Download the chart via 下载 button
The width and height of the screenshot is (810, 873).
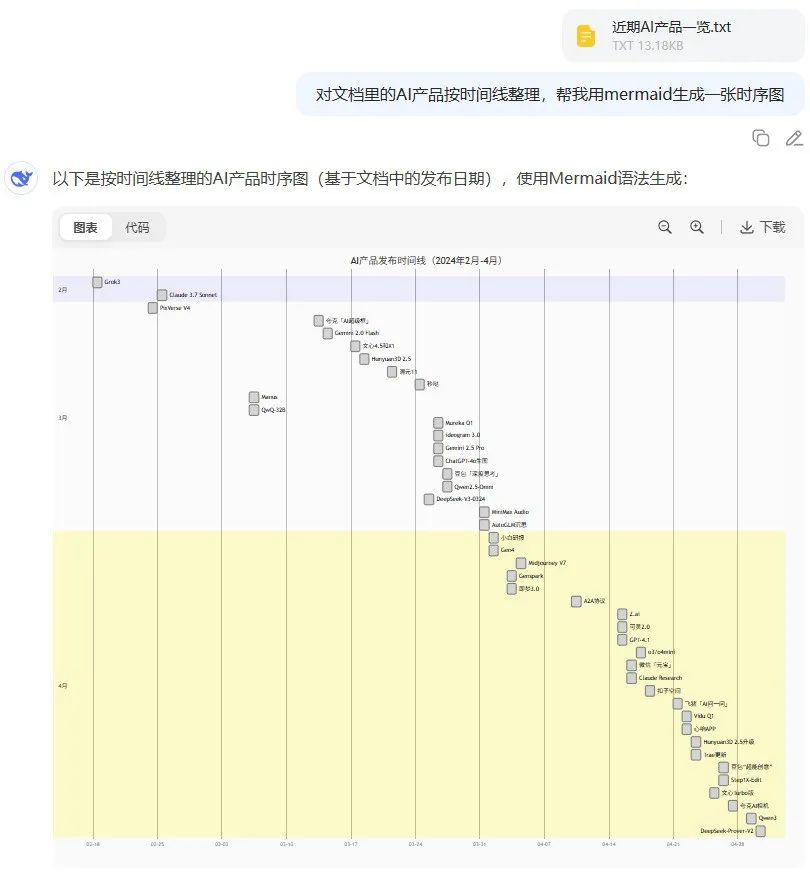tap(762, 227)
